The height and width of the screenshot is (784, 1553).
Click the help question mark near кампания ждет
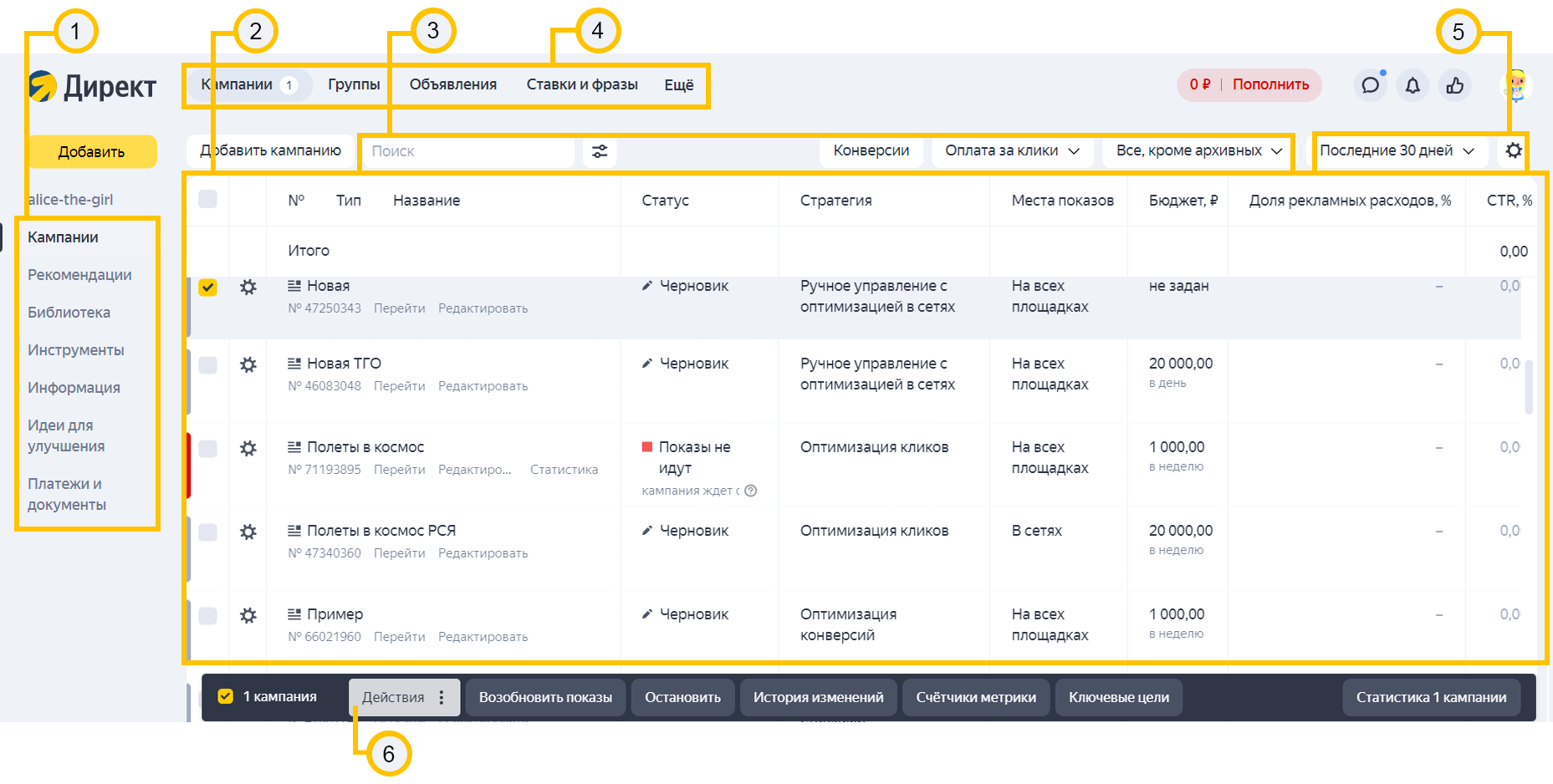click(x=751, y=491)
